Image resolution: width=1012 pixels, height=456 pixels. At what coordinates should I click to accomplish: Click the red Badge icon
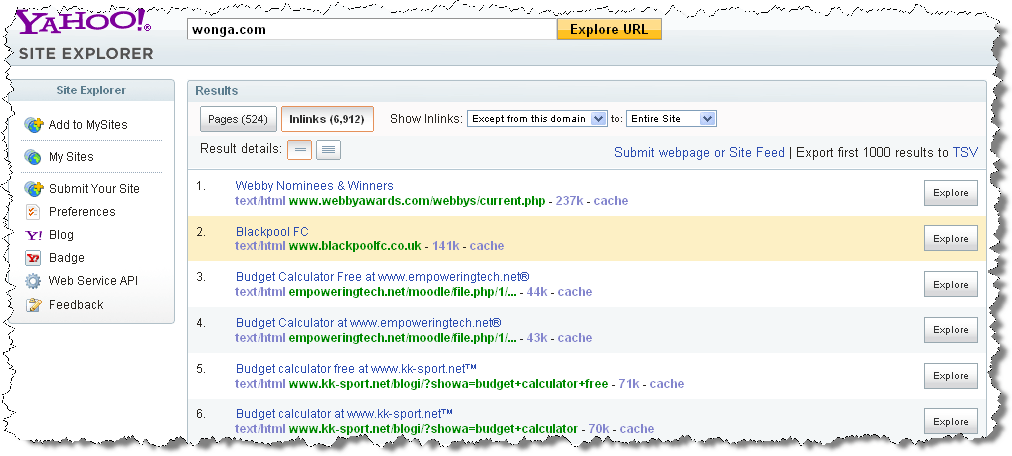[33, 258]
